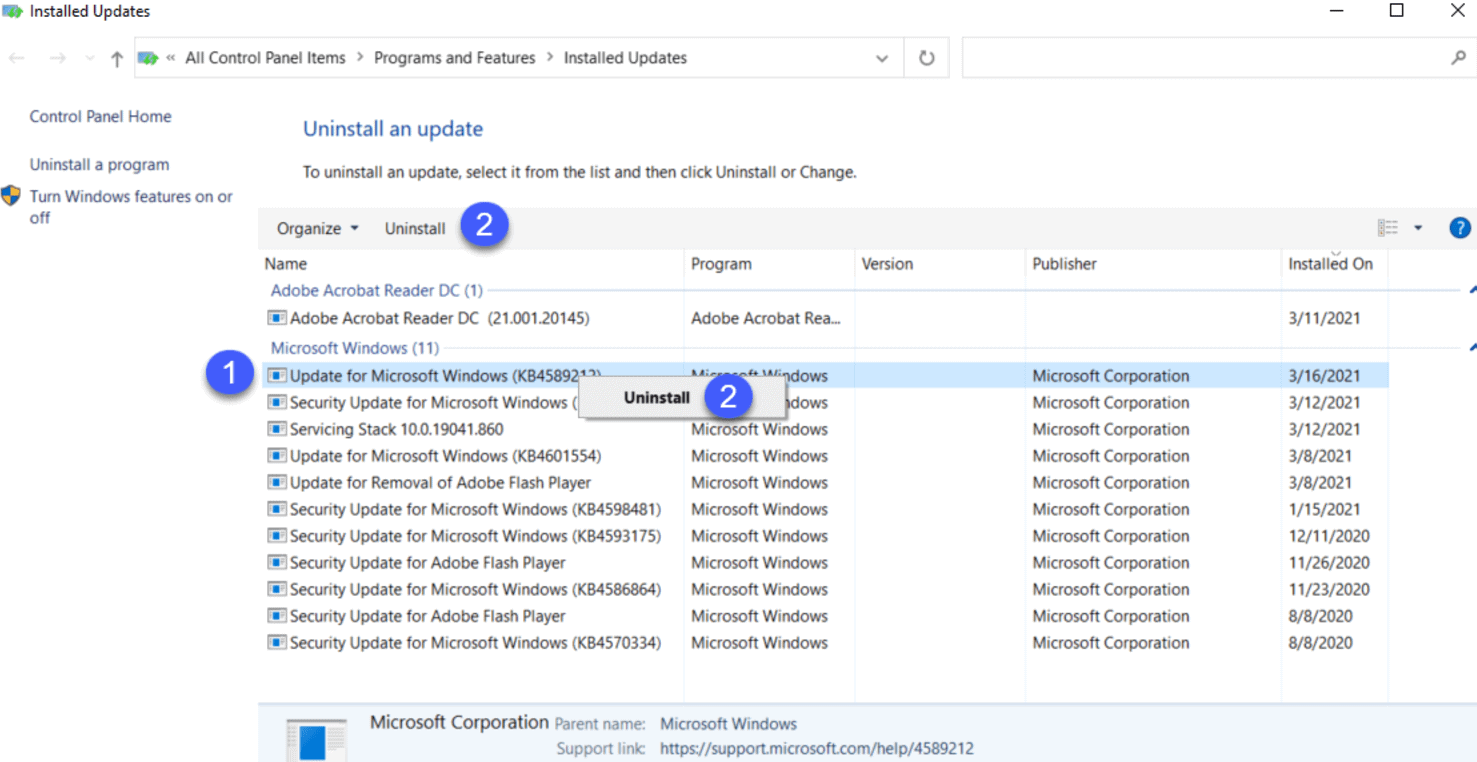1477x762 pixels.
Task: Click the Installed Updates title bar icon
Action: point(12,11)
